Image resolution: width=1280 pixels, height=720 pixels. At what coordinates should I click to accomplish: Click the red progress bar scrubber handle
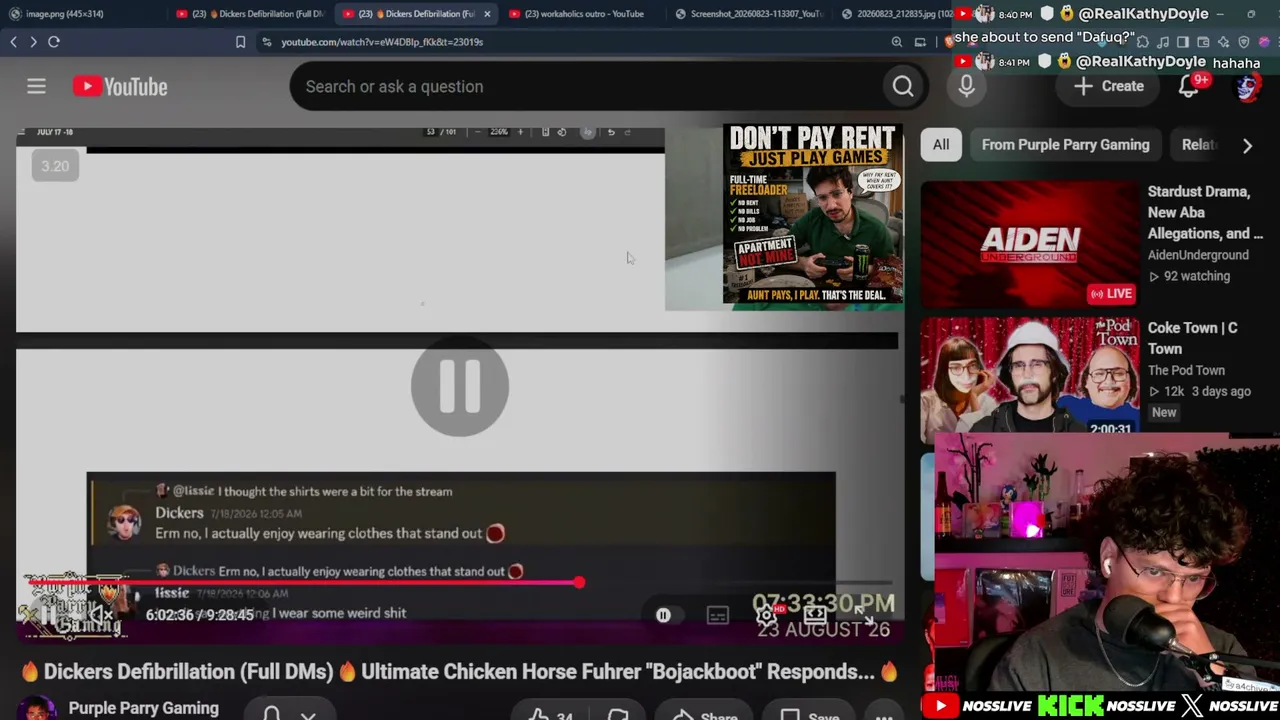[579, 583]
